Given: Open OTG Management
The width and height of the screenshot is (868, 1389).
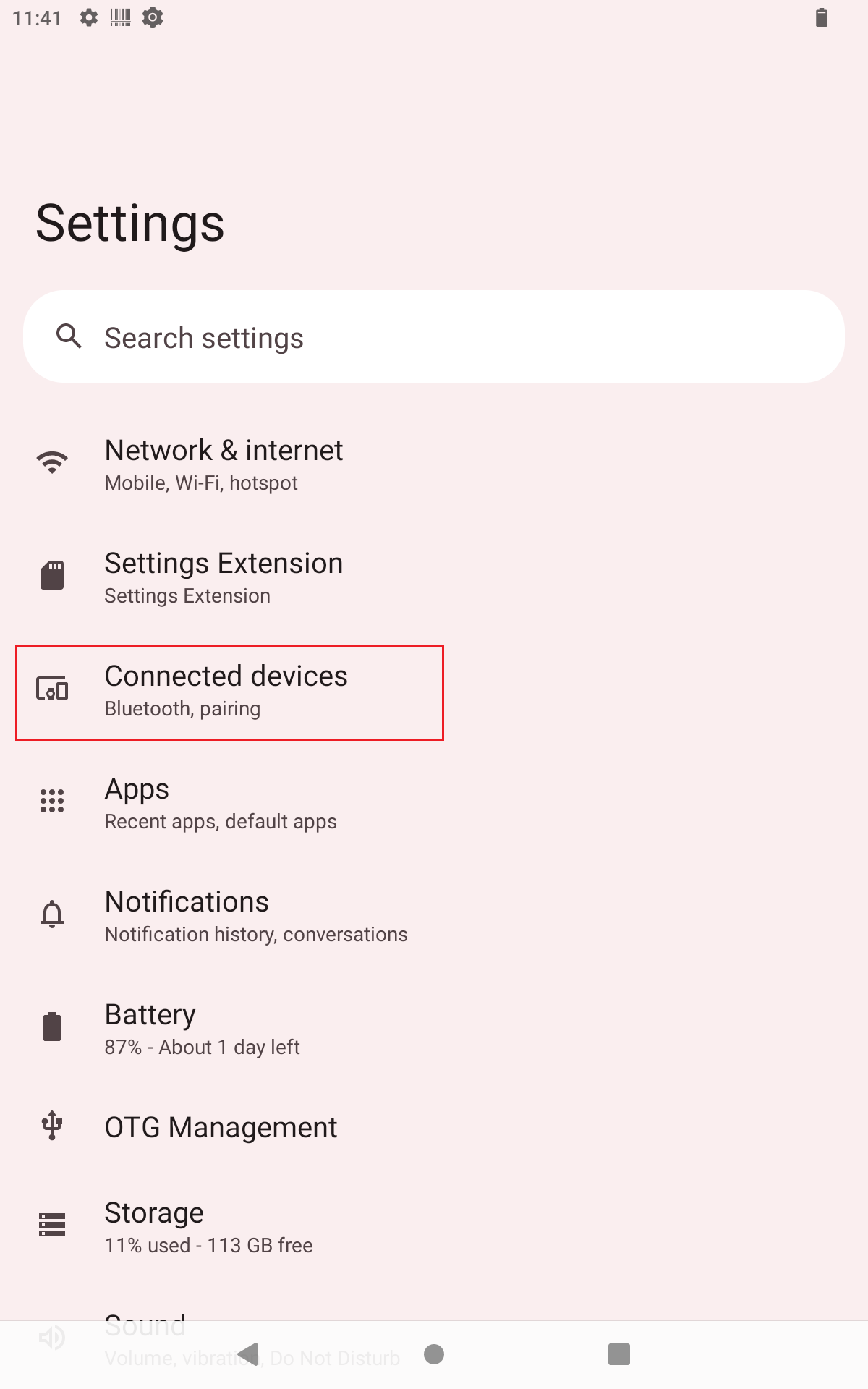Looking at the screenshot, I should point(221,1127).
